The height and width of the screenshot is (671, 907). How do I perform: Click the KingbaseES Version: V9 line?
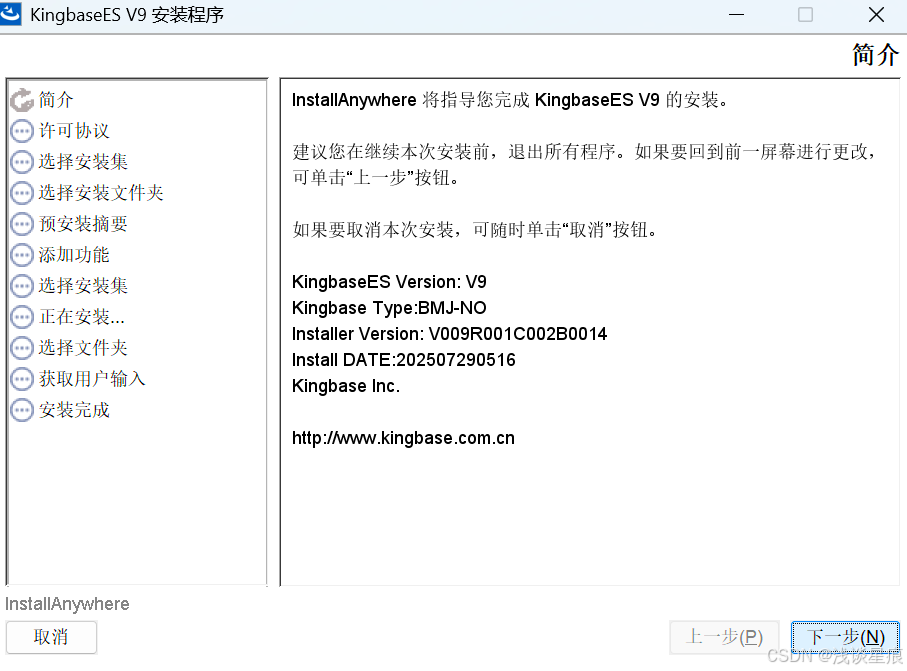pyautogui.click(x=389, y=282)
